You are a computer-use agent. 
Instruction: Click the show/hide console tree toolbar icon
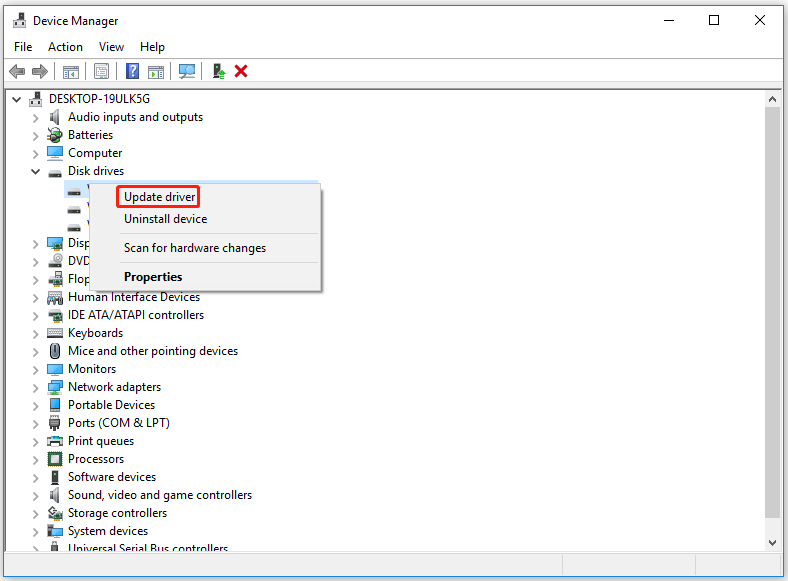(71, 72)
